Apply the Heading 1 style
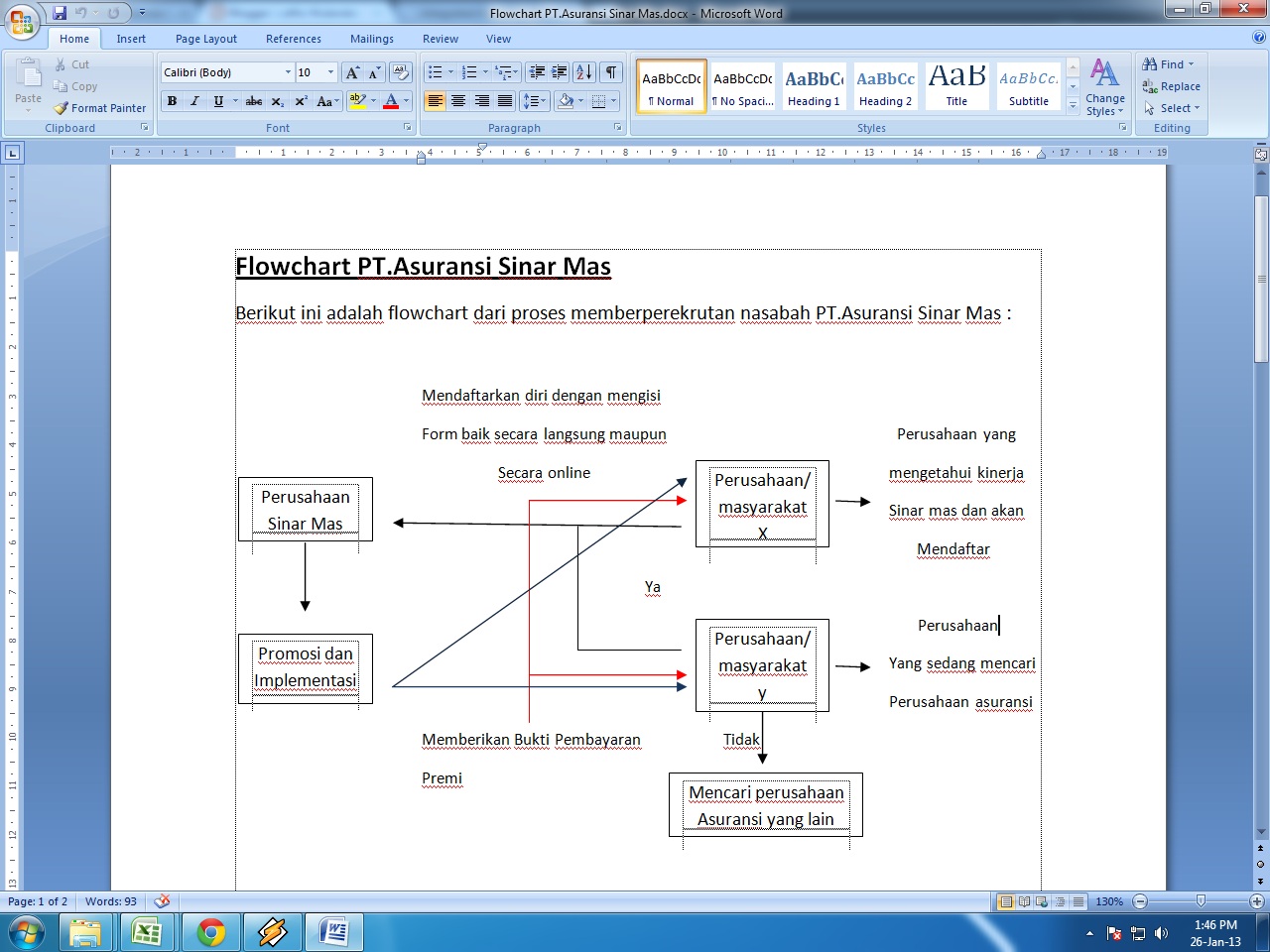Image resolution: width=1270 pixels, height=952 pixels. [x=814, y=86]
